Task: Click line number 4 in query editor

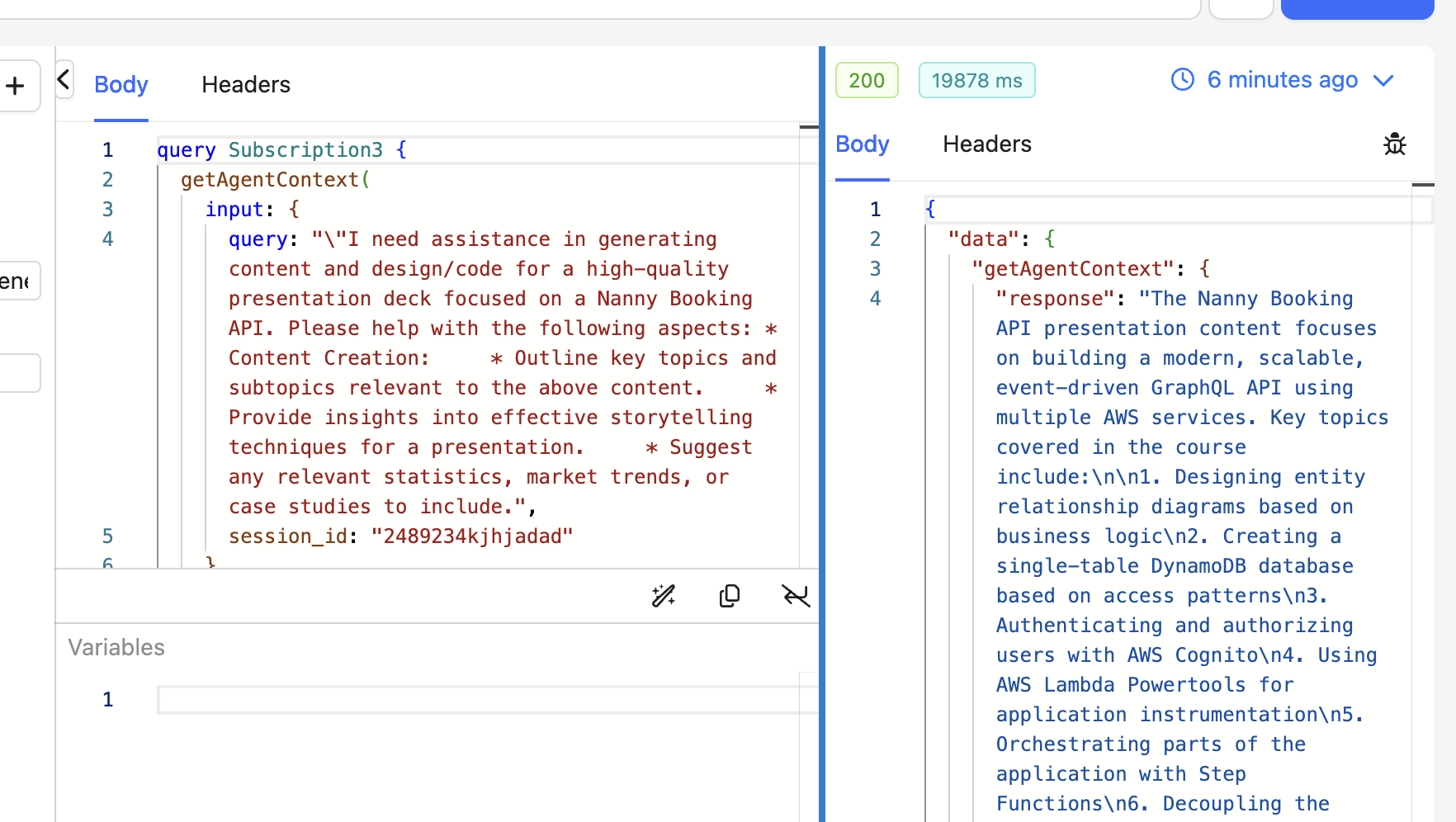Action: (107, 239)
